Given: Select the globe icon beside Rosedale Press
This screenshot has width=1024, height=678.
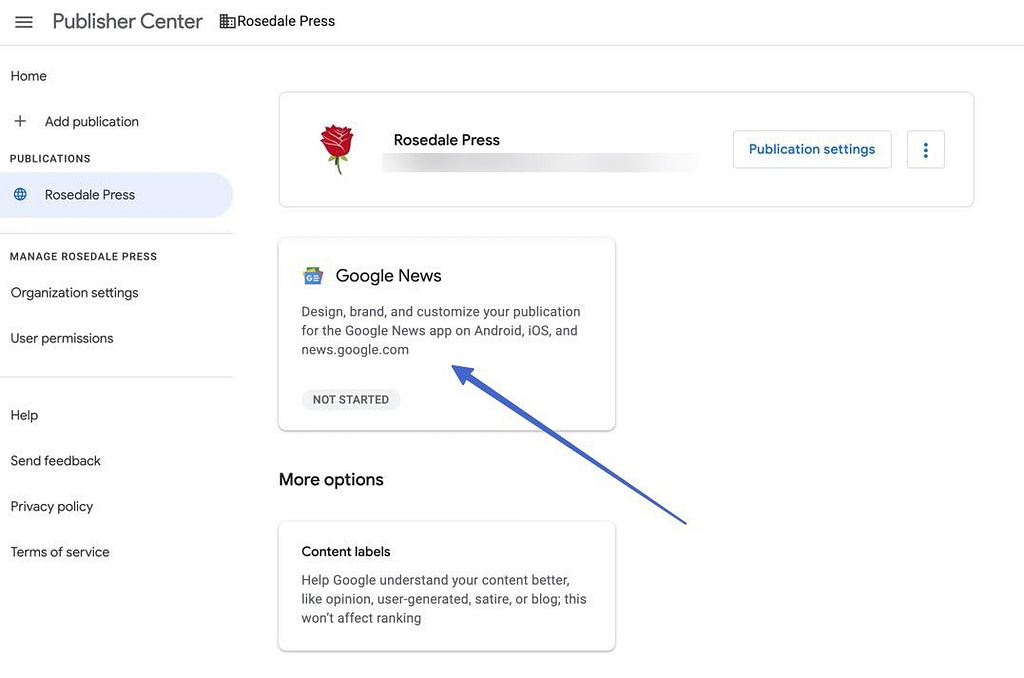Looking at the screenshot, I should coord(20,194).
